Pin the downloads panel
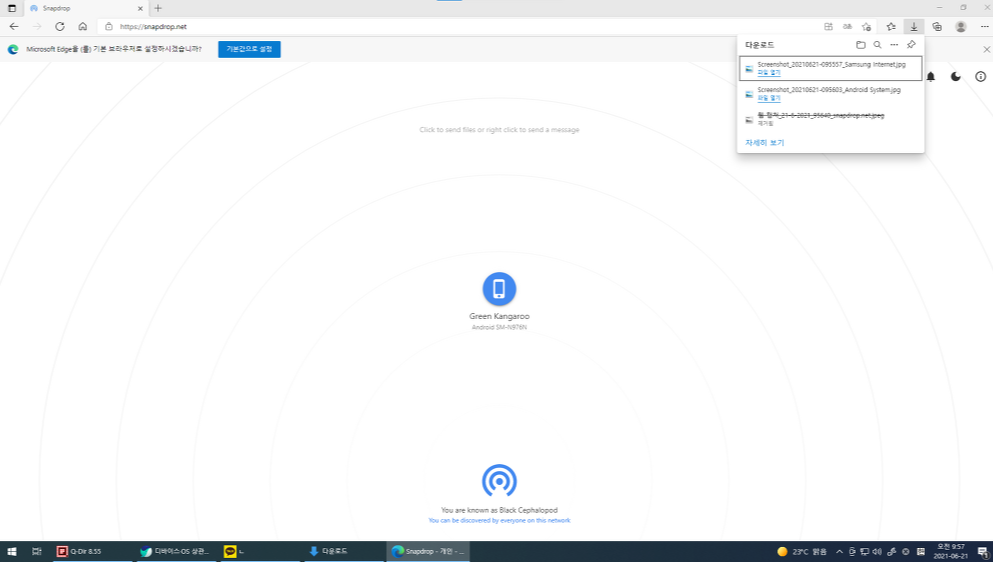 (911, 44)
